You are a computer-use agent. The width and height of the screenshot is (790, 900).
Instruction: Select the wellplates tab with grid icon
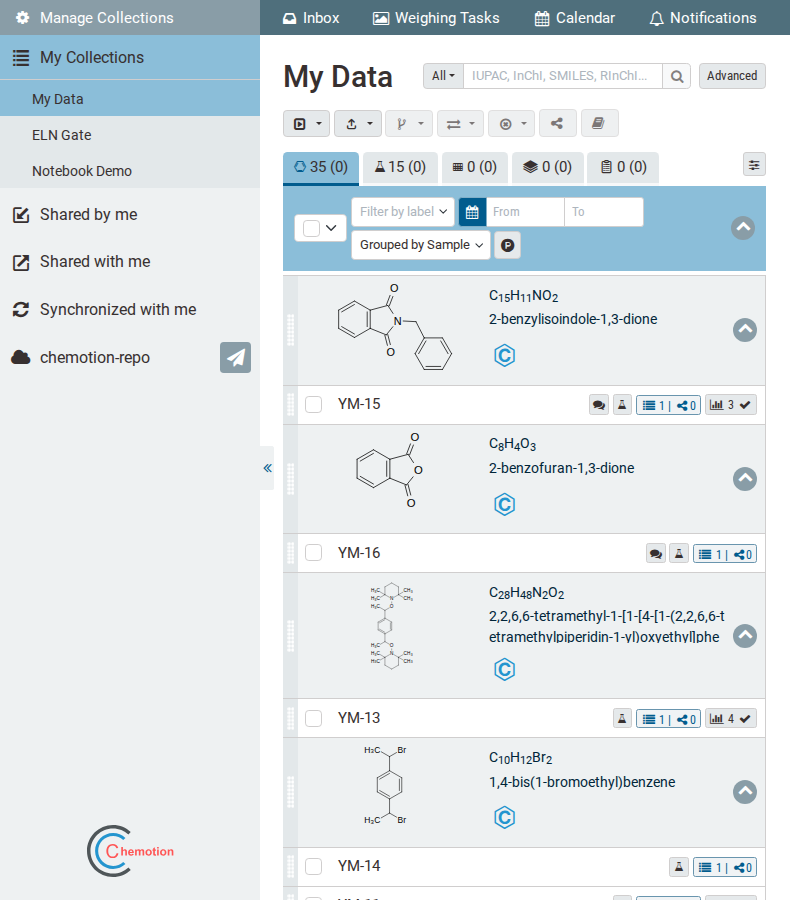click(x=475, y=167)
